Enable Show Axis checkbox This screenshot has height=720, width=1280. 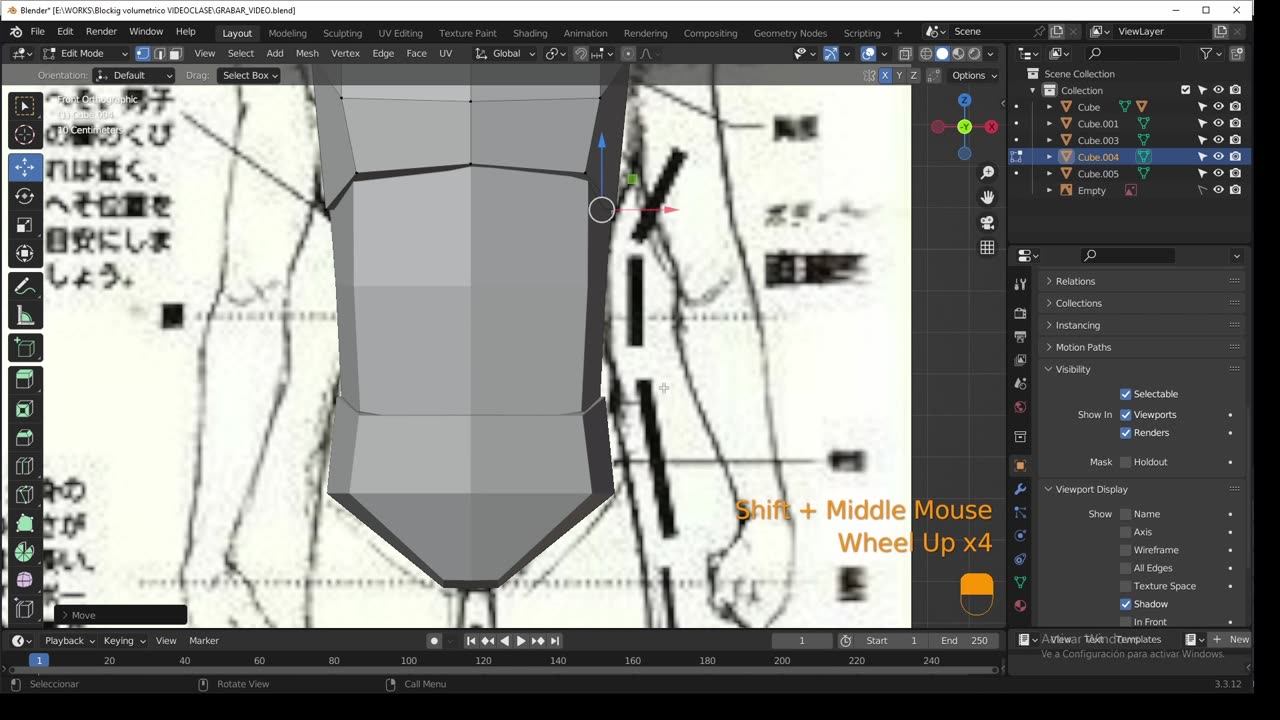point(1126,532)
